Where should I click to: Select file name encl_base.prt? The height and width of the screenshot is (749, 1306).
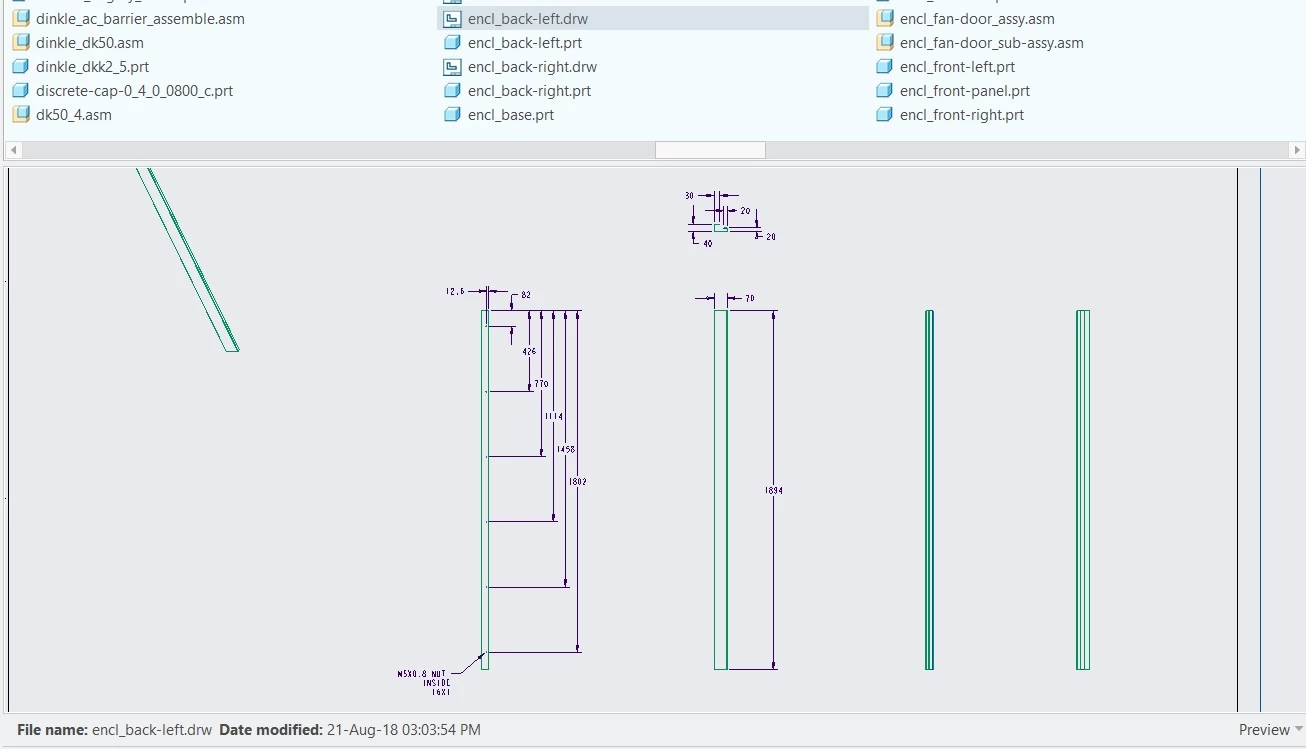[x=511, y=115]
